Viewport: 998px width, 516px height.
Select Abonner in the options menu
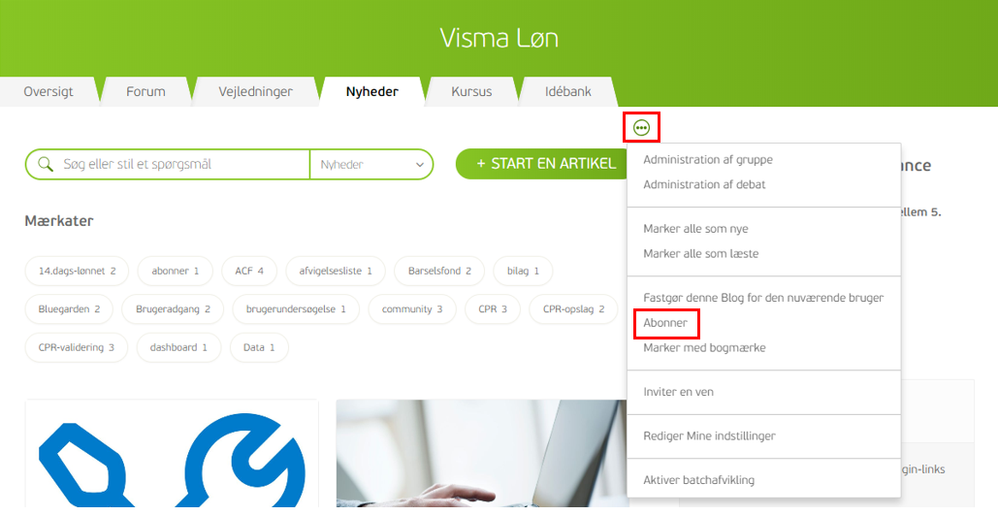click(x=665, y=323)
